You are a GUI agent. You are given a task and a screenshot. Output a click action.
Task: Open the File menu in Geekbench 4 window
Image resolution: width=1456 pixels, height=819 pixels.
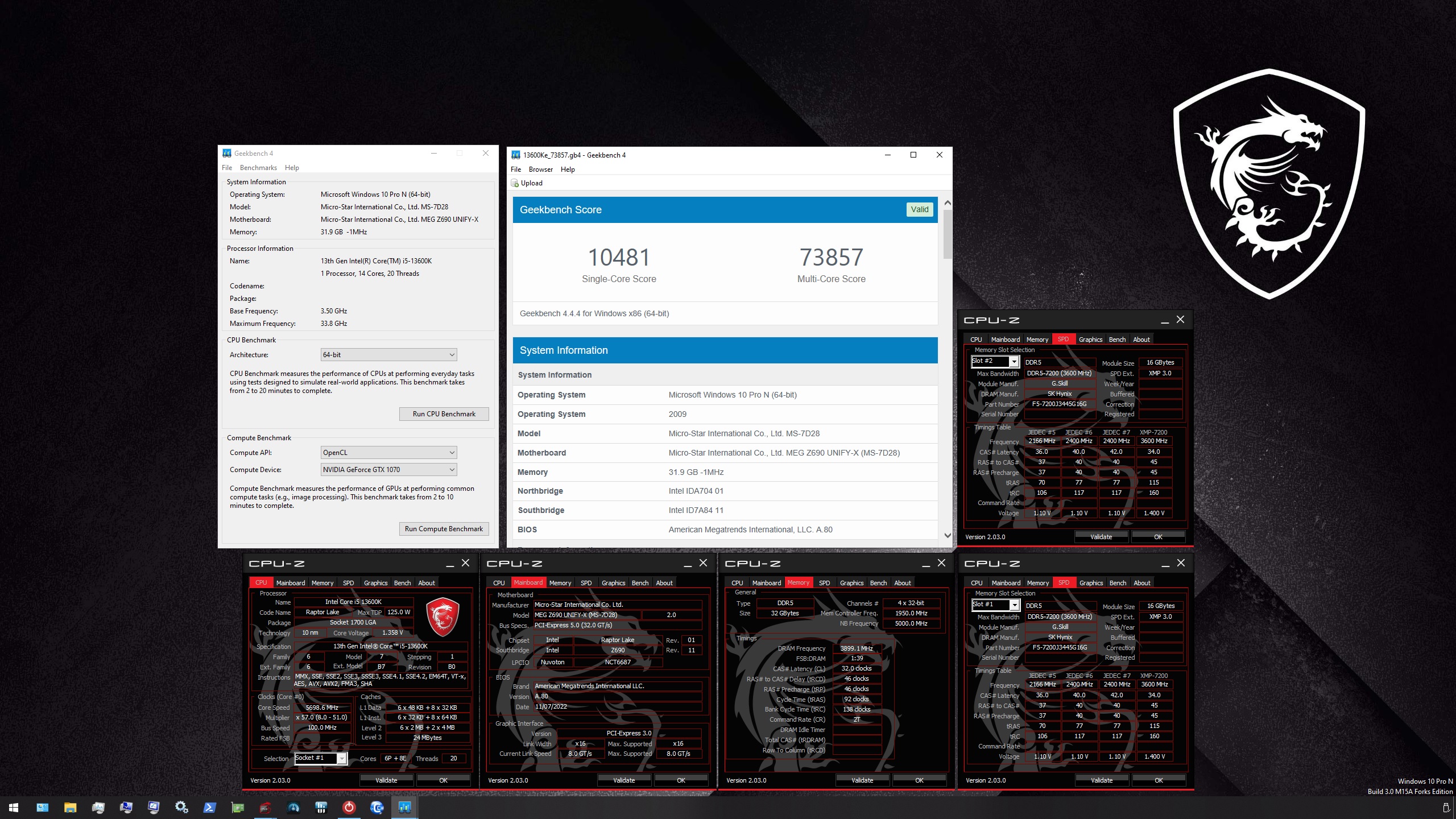tap(227, 168)
